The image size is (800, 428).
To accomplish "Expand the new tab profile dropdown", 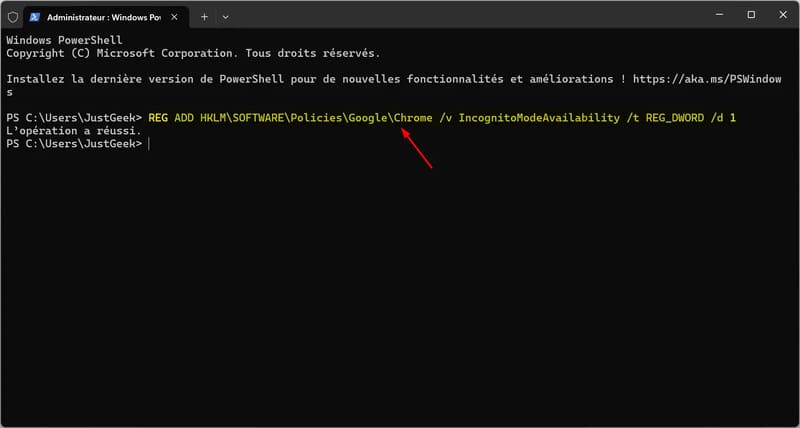I will click(226, 17).
